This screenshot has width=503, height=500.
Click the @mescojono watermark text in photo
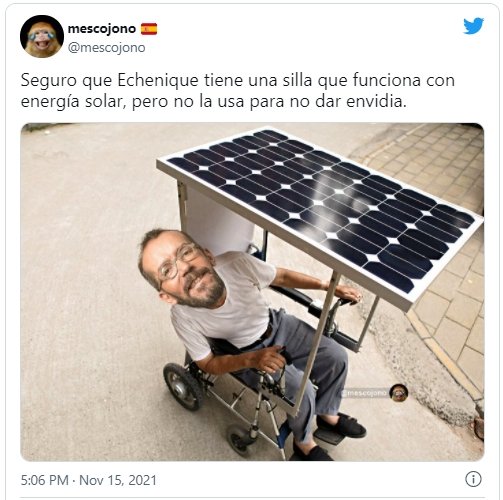click(x=364, y=393)
